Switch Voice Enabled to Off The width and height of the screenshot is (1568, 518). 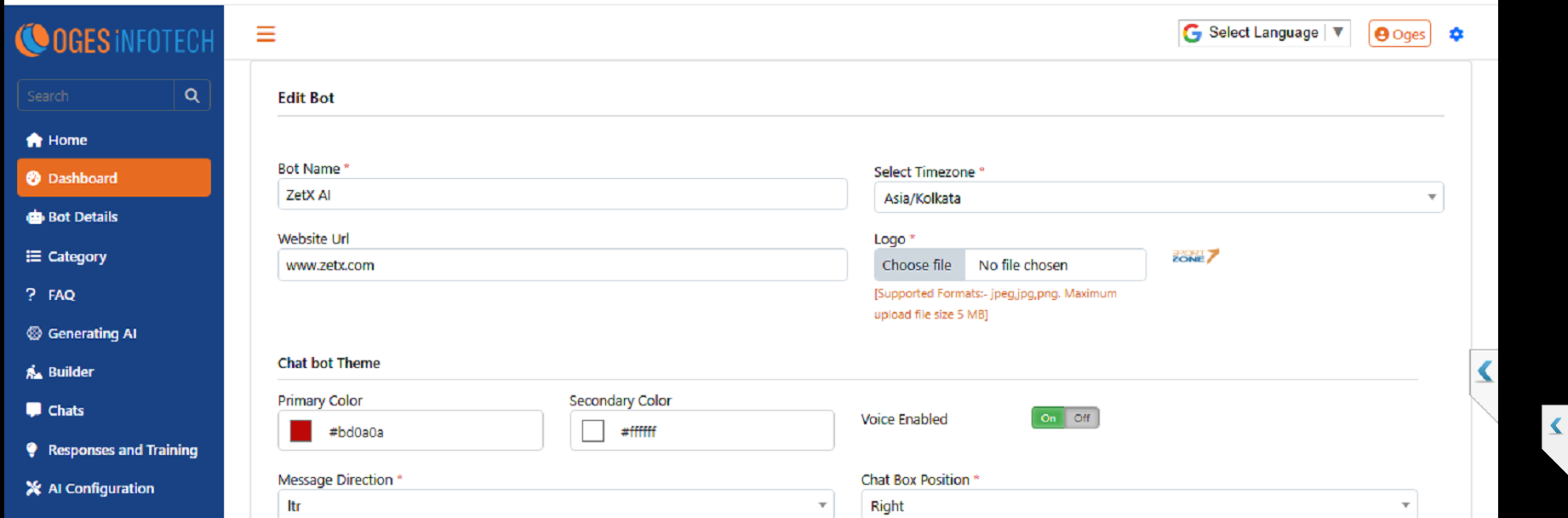click(x=1082, y=418)
